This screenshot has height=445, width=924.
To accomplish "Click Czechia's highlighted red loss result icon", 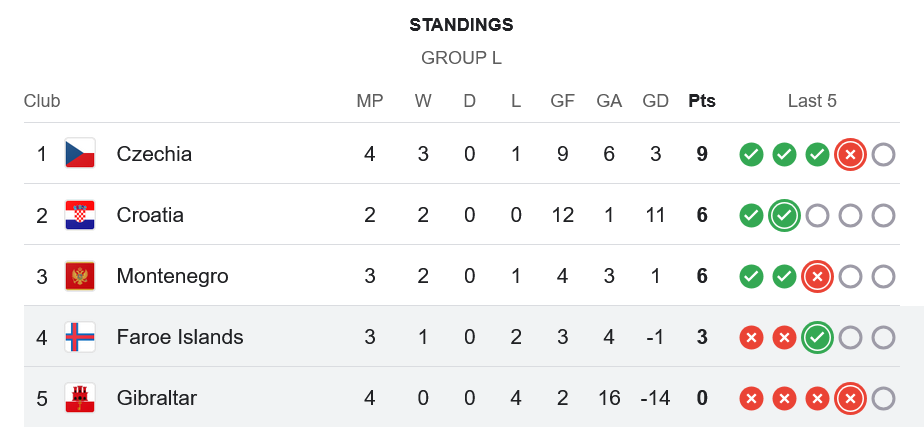I will click(x=850, y=154).
